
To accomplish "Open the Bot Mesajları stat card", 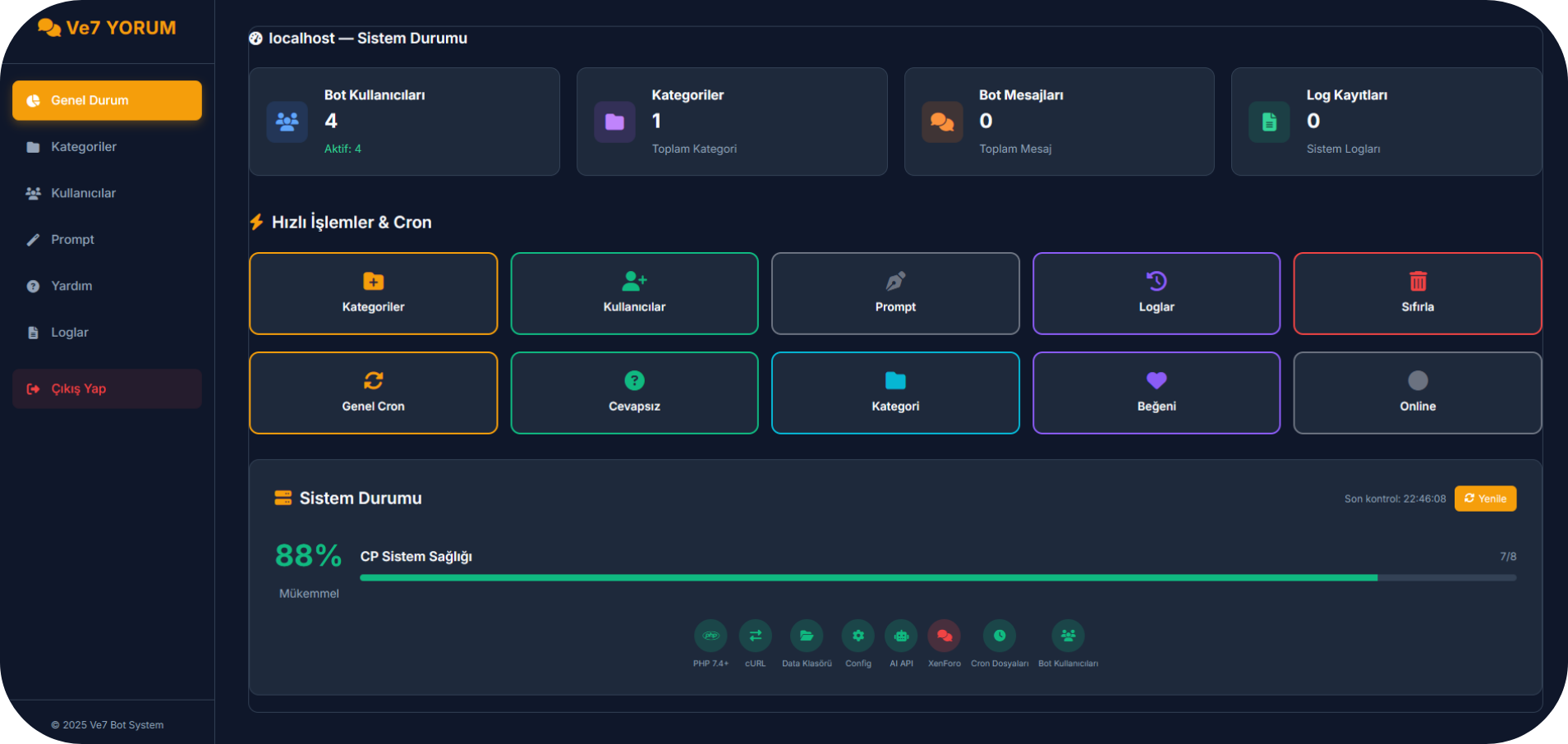I will (x=1059, y=122).
